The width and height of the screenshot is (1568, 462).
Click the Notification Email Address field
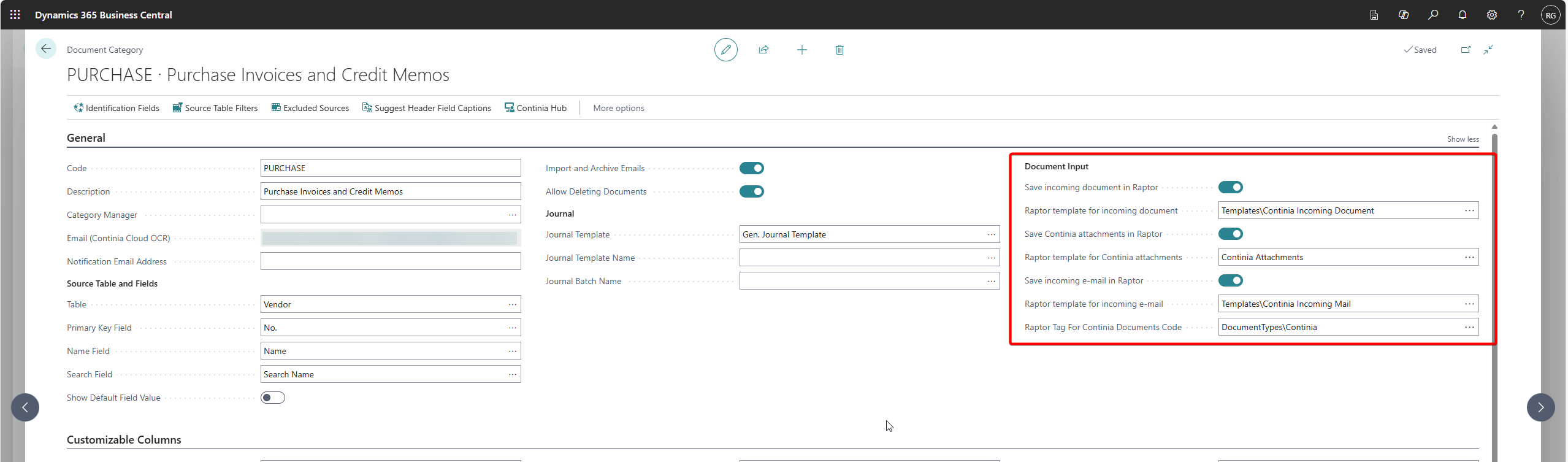[x=390, y=261]
